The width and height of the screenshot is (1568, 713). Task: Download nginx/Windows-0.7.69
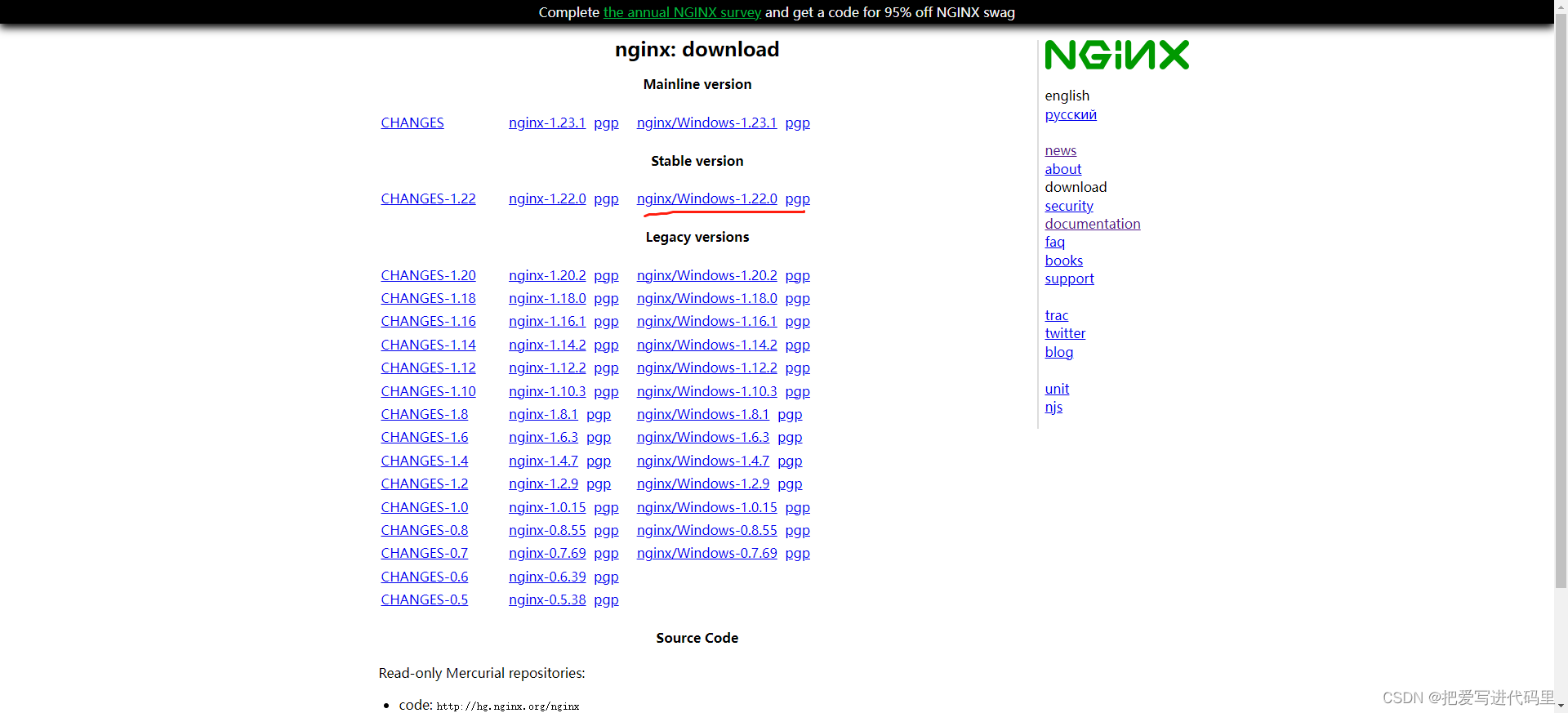coord(707,553)
